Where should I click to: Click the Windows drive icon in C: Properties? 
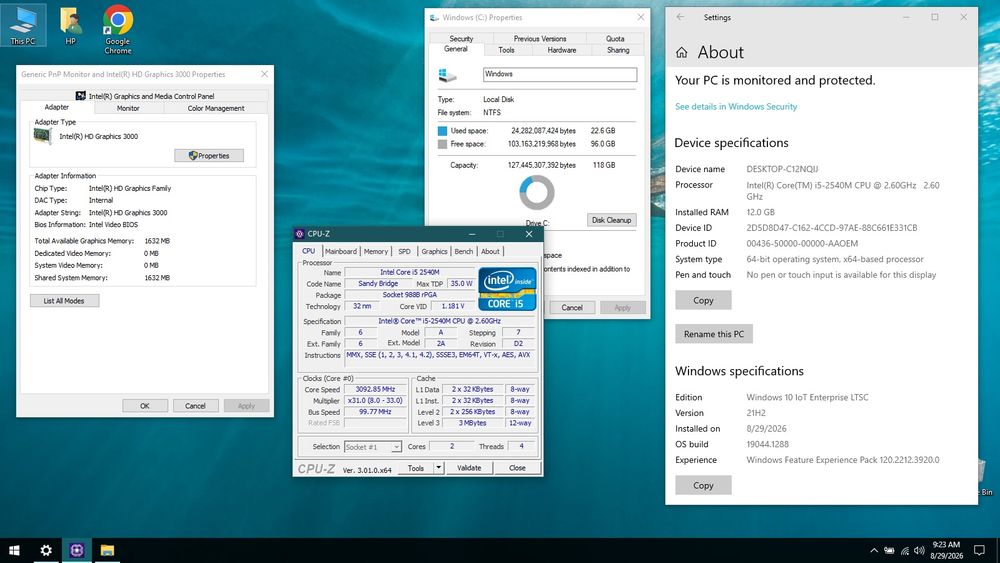point(447,75)
